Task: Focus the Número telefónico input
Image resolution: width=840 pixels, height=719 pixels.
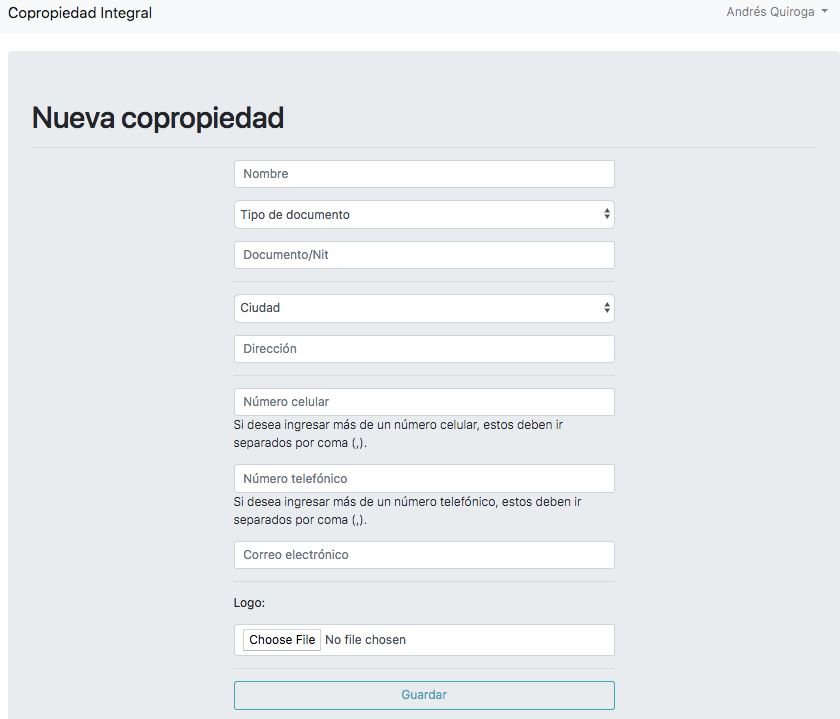Action: click(x=424, y=478)
